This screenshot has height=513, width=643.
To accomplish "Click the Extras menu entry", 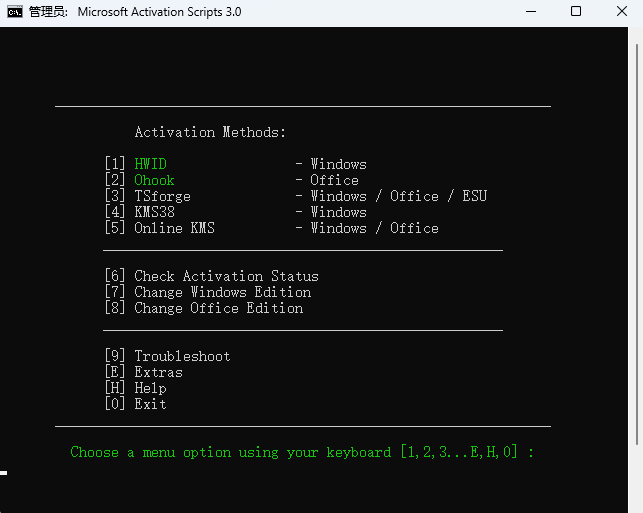I will coord(158,372).
